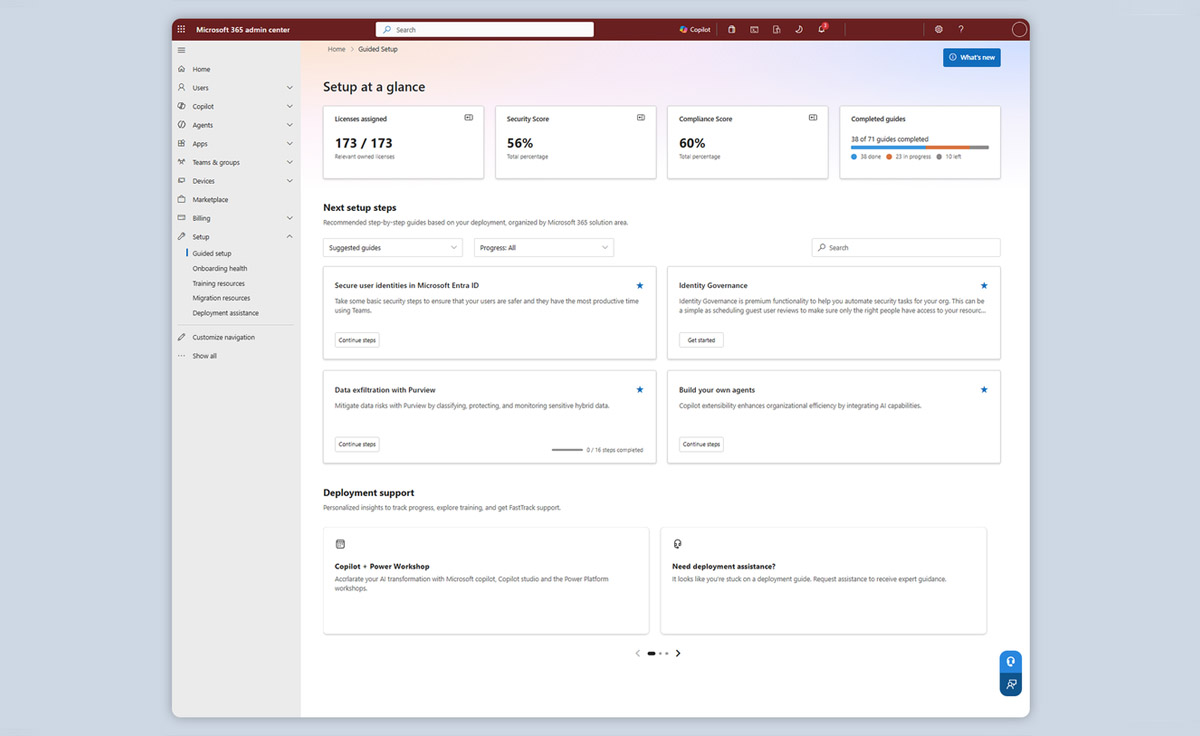The image size is (1200, 736).
Task: Continue steps for Build your own agents
Action: (701, 444)
